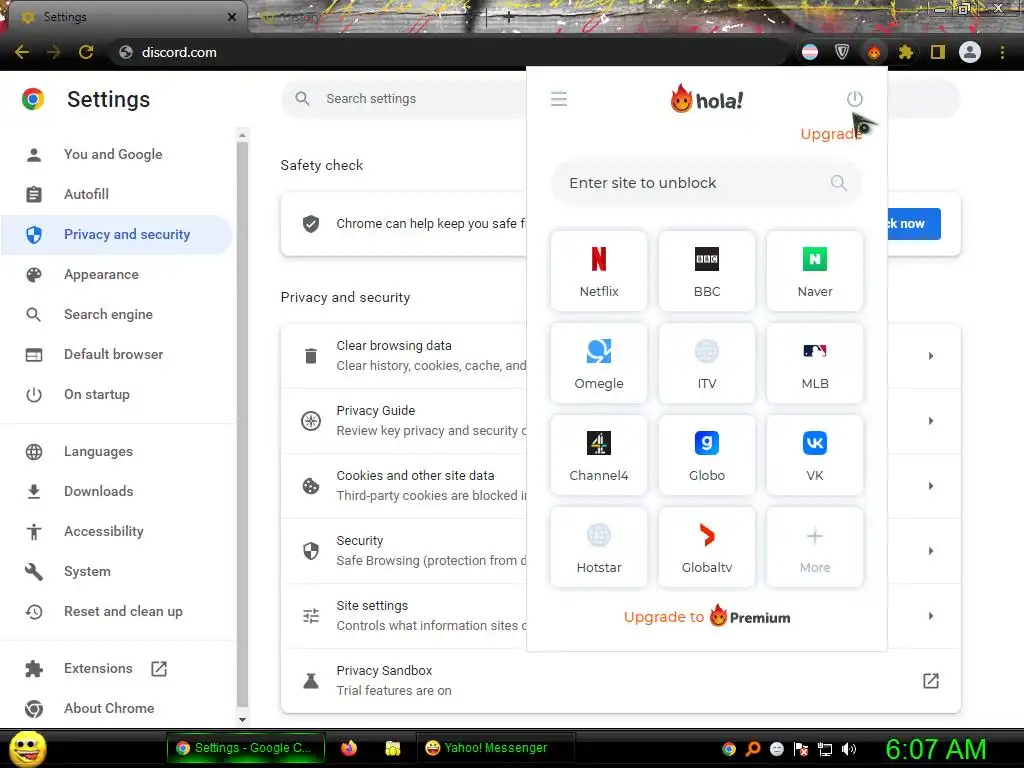The width and height of the screenshot is (1024, 768).
Task: Switch to Settings - Google Chrome taskbar item
Action: click(x=246, y=748)
